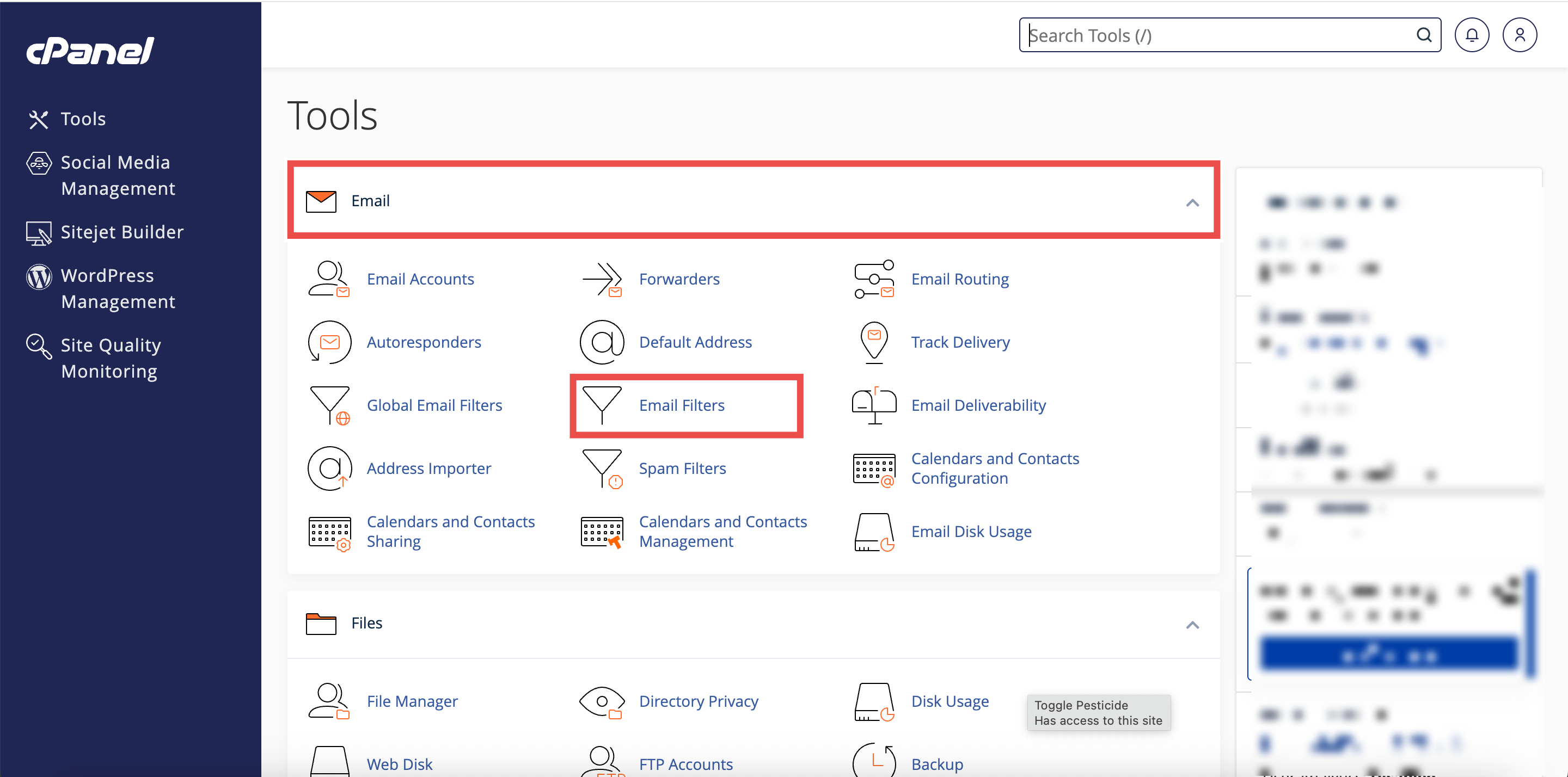Open the user account icon

click(1520, 35)
